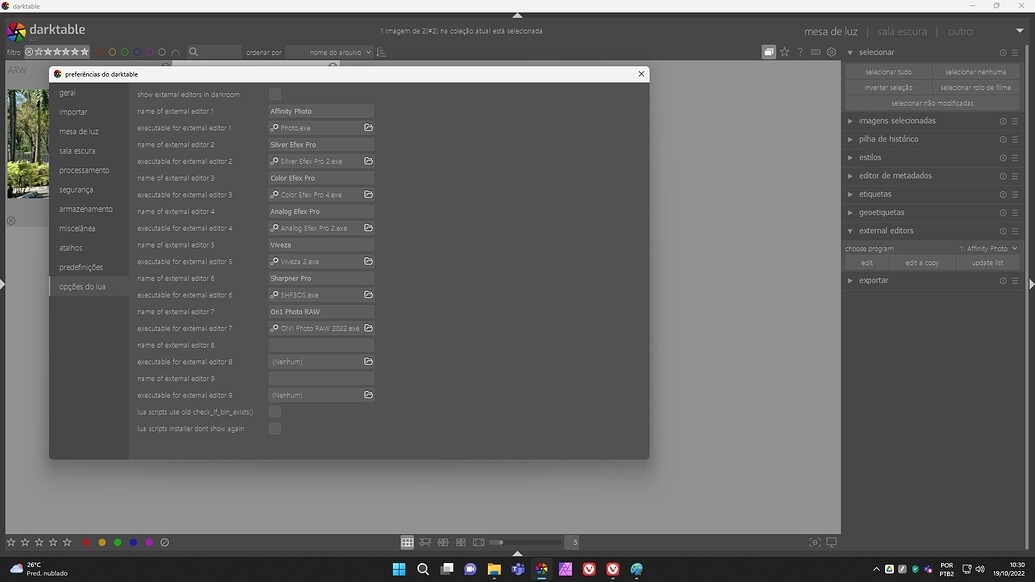
Task: Click the selecionar tudo button
Action: [x=889, y=72]
